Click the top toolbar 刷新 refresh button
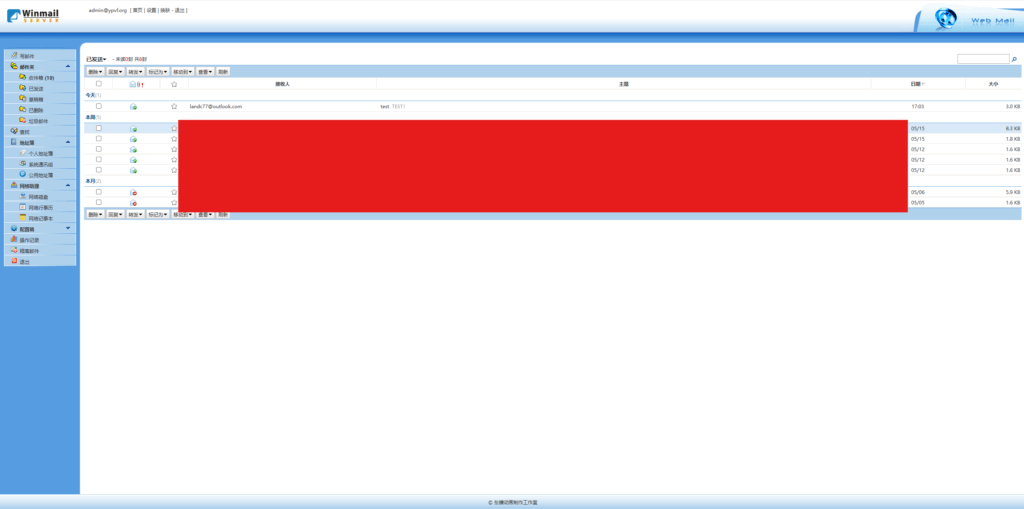1024x509 pixels. pos(223,72)
